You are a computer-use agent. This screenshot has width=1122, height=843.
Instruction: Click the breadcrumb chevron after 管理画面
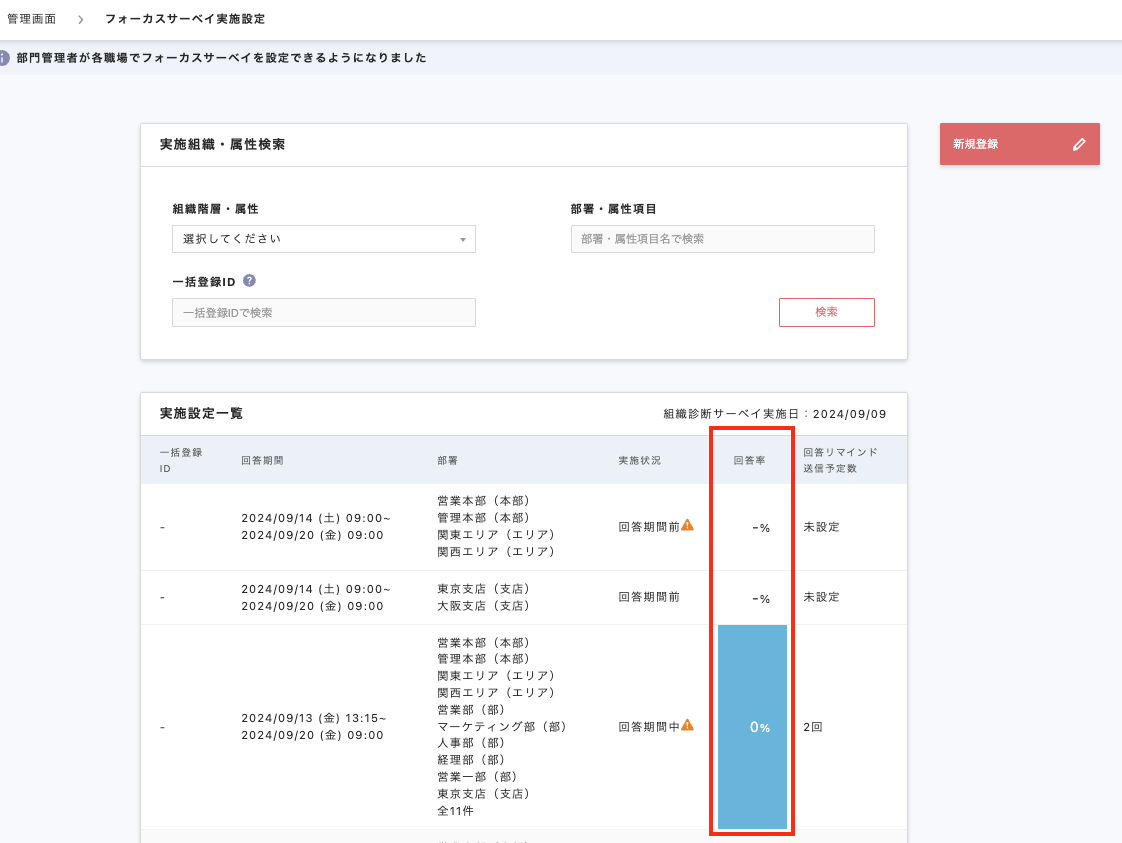[x=80, y=19]
